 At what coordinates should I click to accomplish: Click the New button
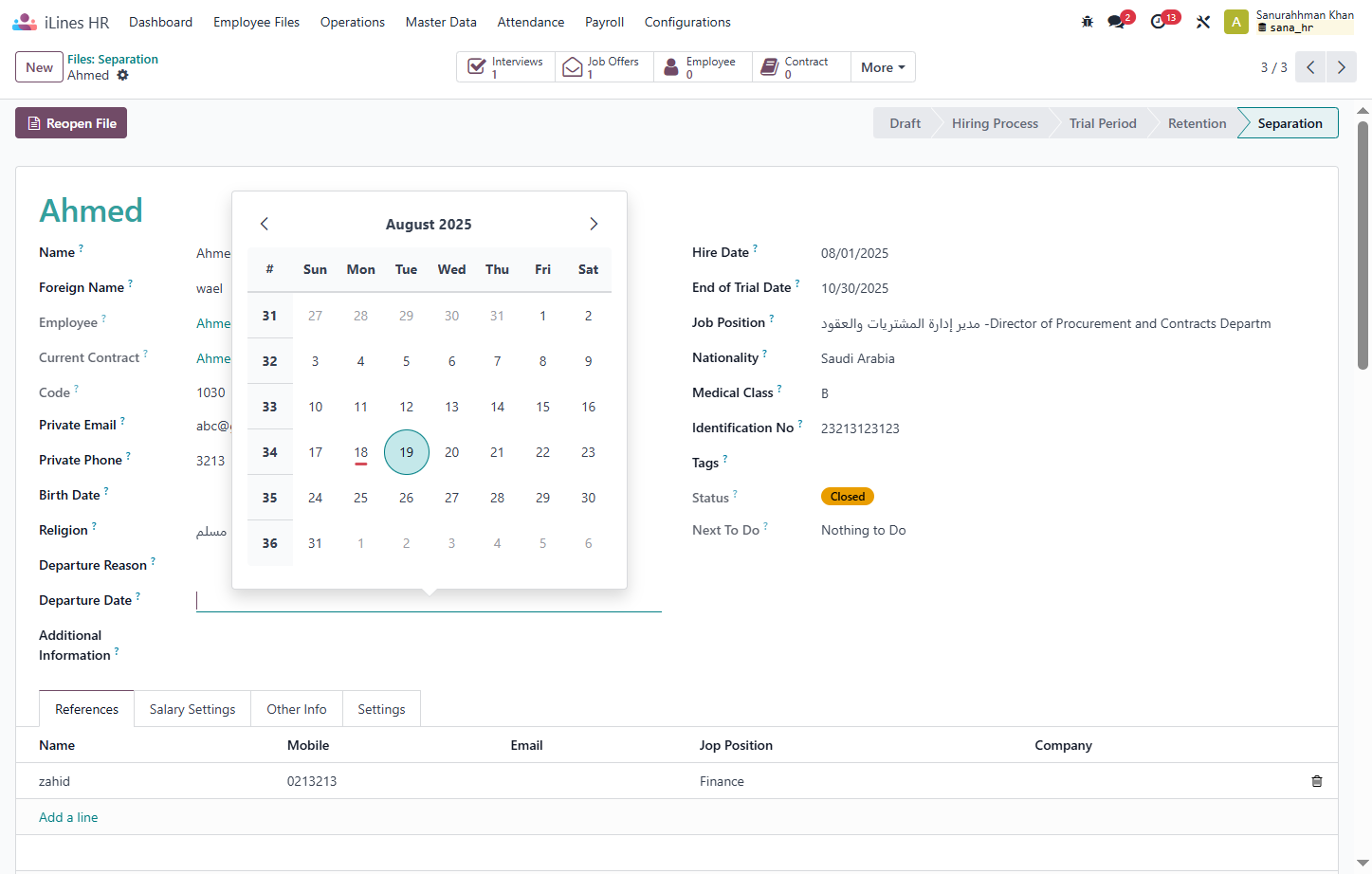pos(39,67)
